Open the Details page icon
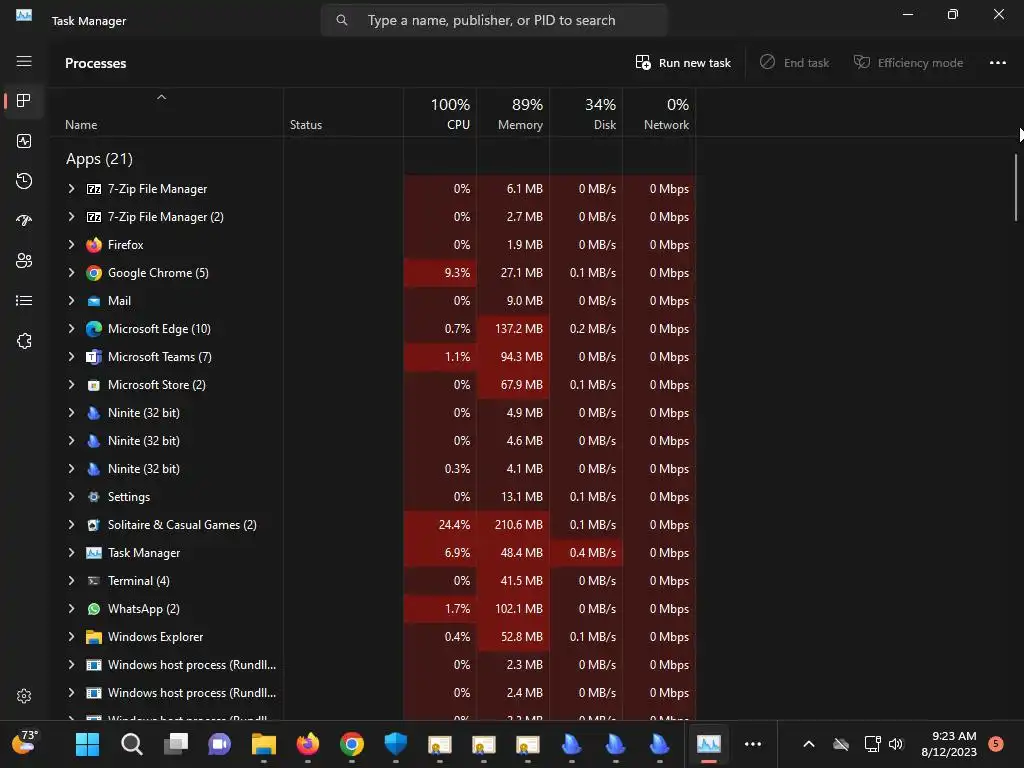This screenshot has height=768, width=1024. click(24, 301)
